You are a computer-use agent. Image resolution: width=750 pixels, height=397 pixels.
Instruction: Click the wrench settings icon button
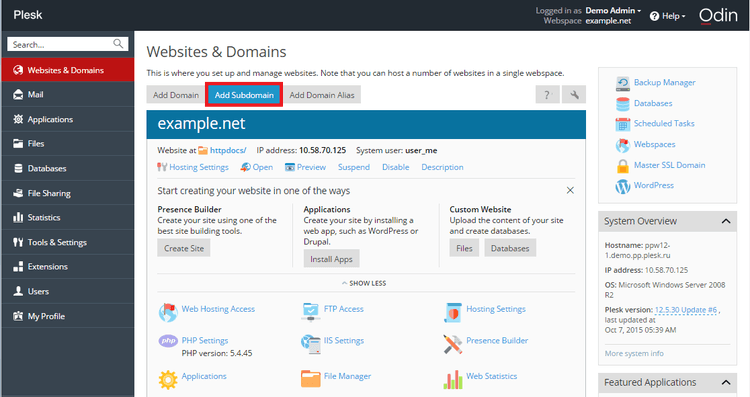[574, 95]
